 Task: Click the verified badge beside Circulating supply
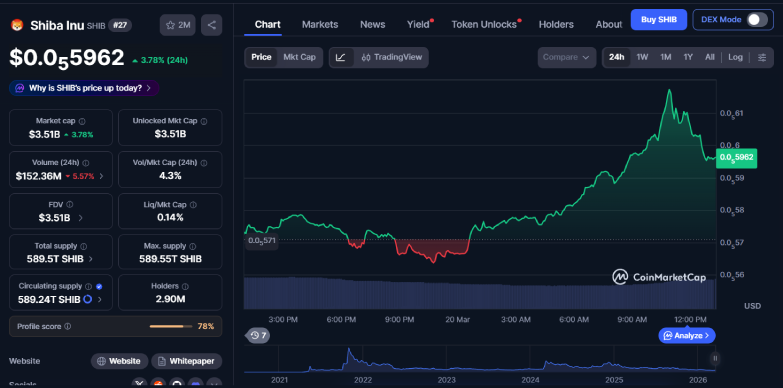click(x=99, y=287)
